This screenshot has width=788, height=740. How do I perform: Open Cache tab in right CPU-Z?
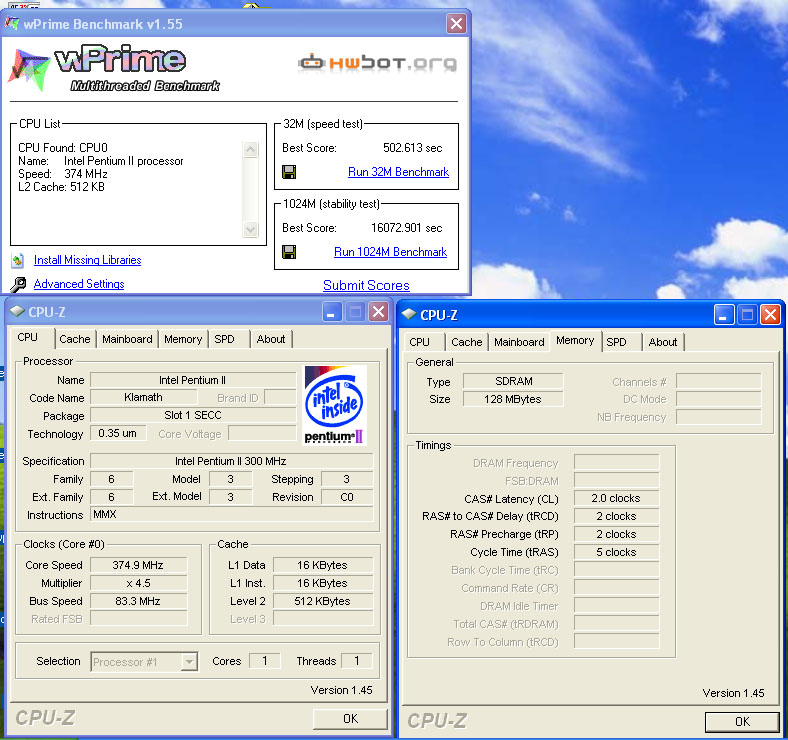click(467, 342)
